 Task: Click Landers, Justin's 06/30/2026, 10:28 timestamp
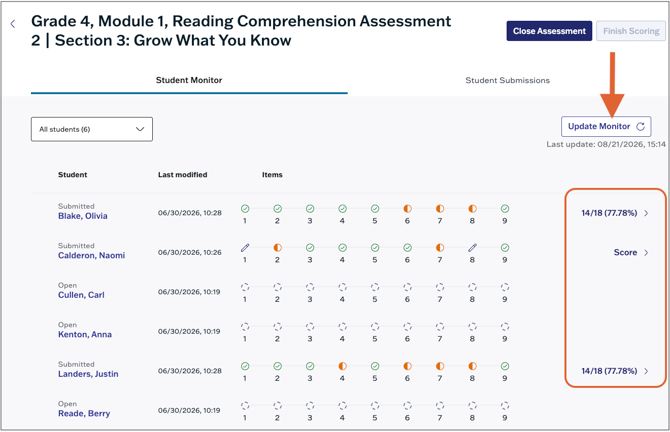tap(190, 371)
